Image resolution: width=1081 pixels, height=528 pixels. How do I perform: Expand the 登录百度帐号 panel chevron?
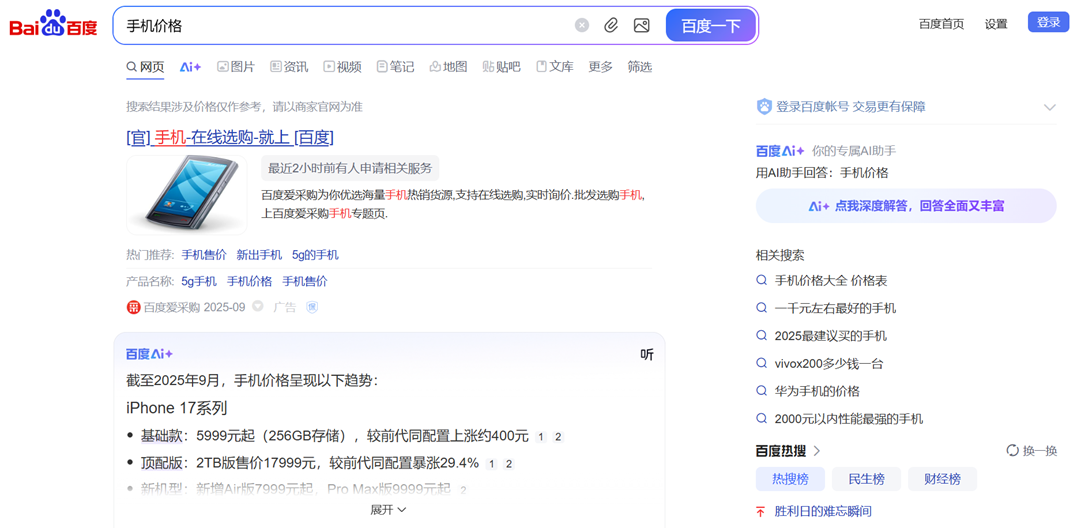pos(1049,107)
